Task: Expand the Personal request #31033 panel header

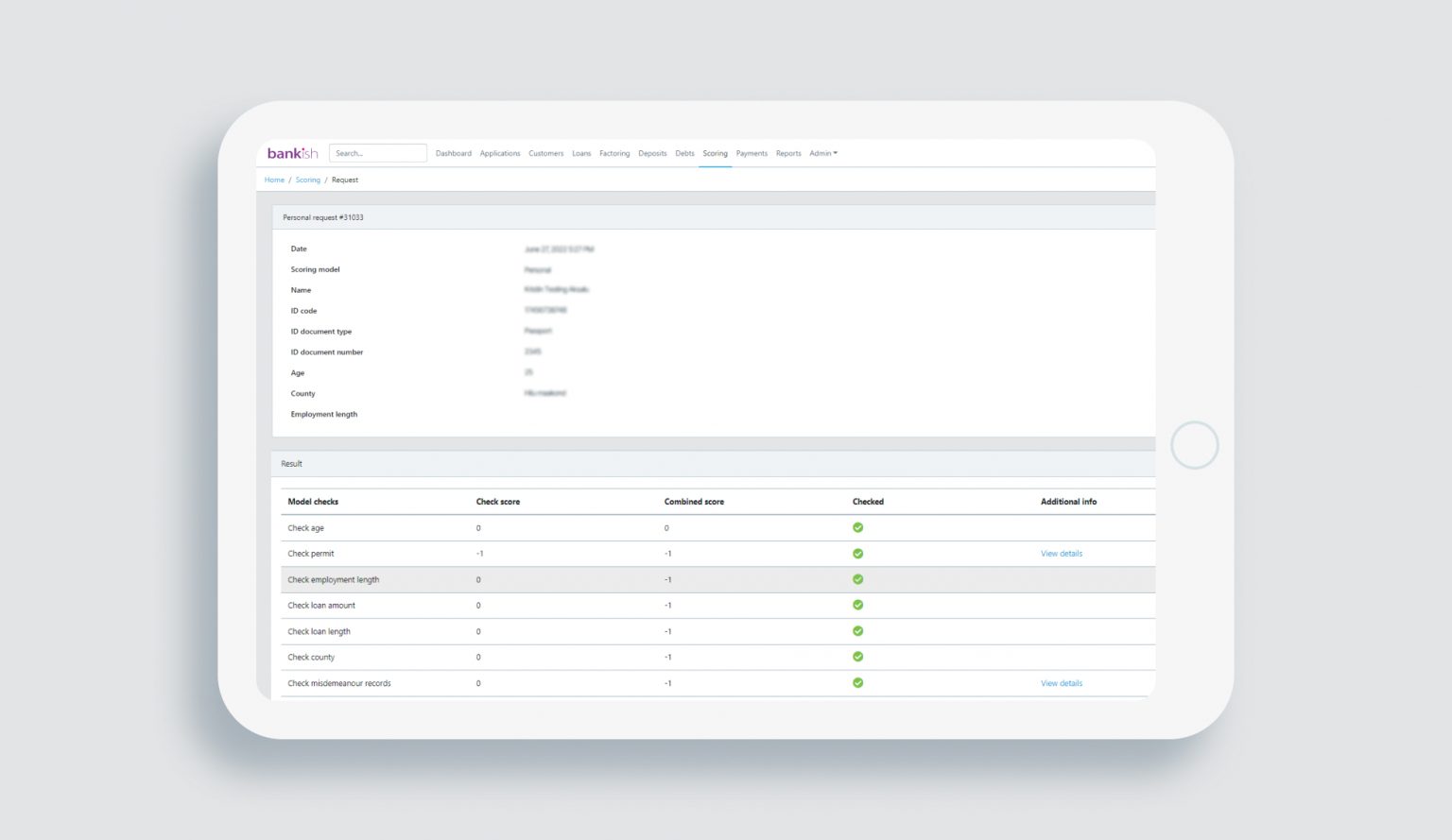Action: pos(322,217)
